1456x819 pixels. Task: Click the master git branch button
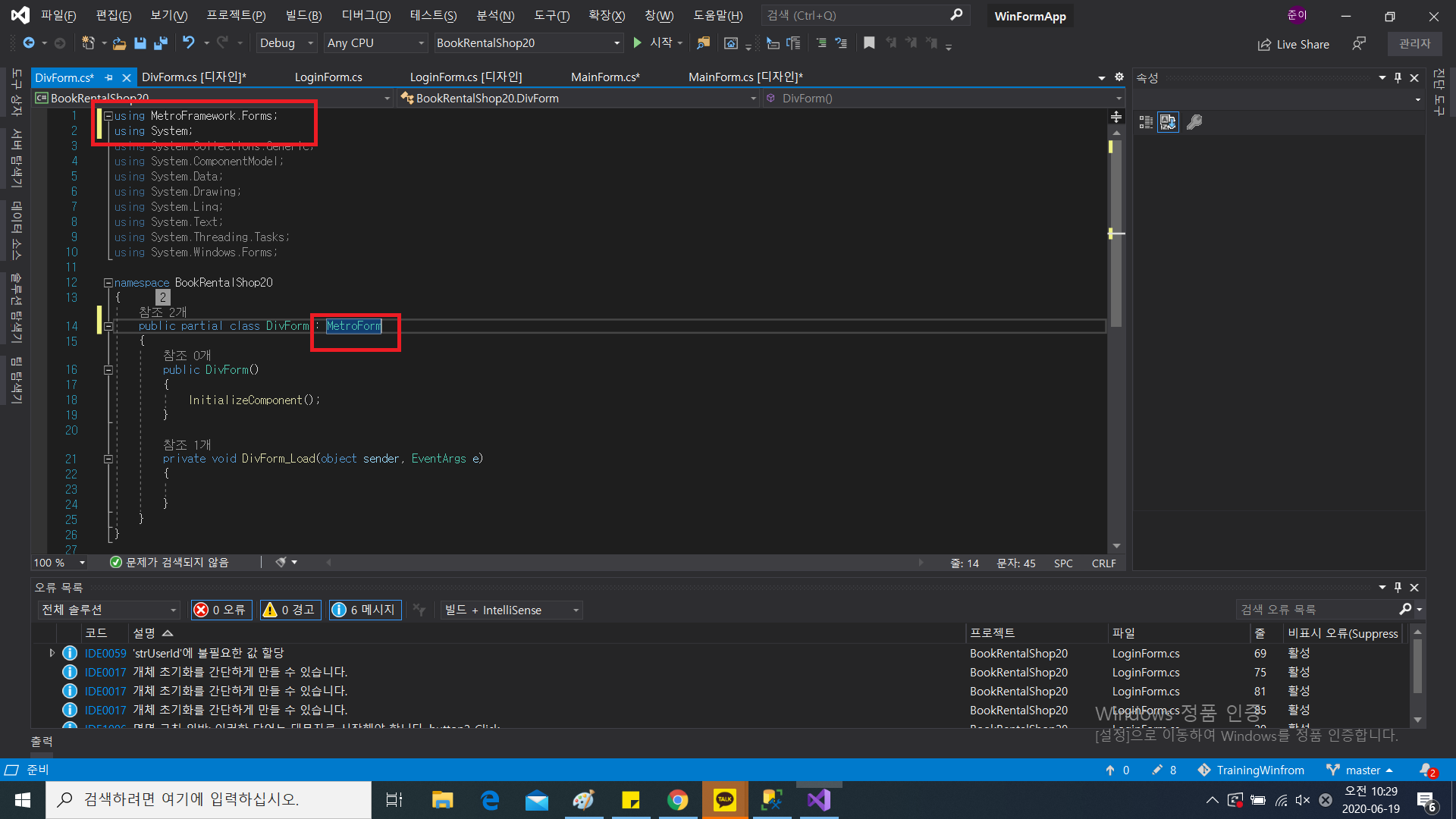(1362, 770)
